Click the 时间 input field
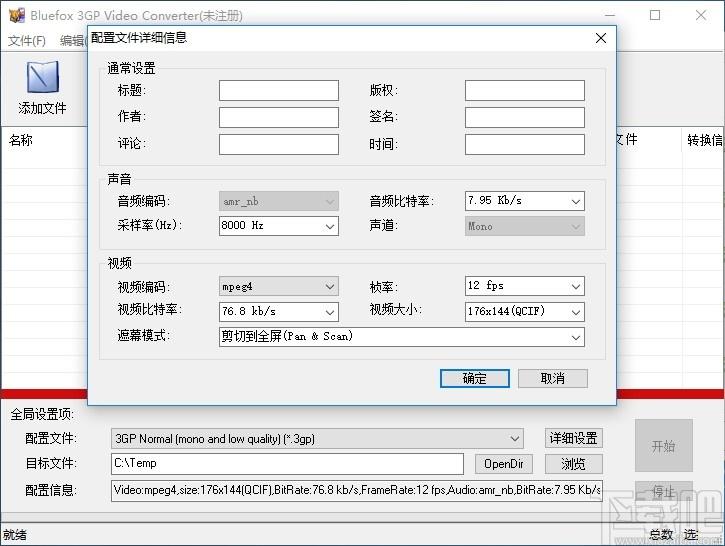 [x=525, y=144]
